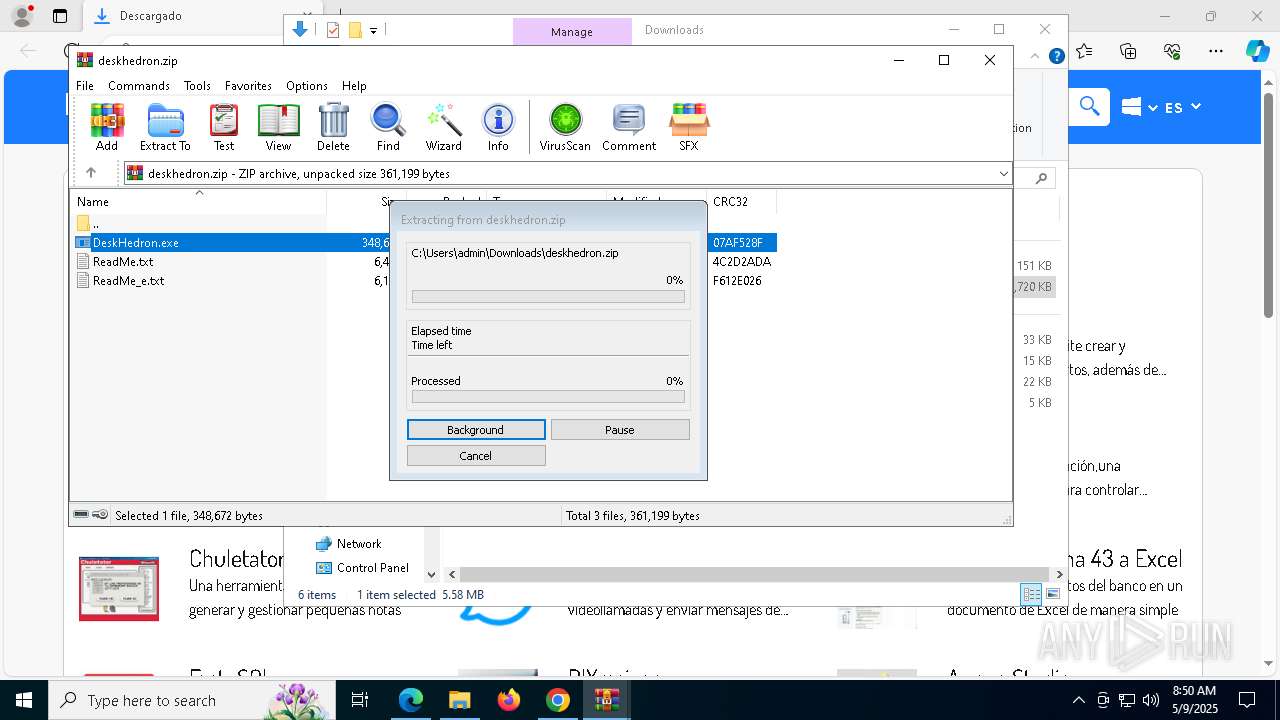This screenshot has width=1280, height=720.
Task: Click the blue search magnifier on webpage
Action: pyautogui.click(x=1089, y=106)
